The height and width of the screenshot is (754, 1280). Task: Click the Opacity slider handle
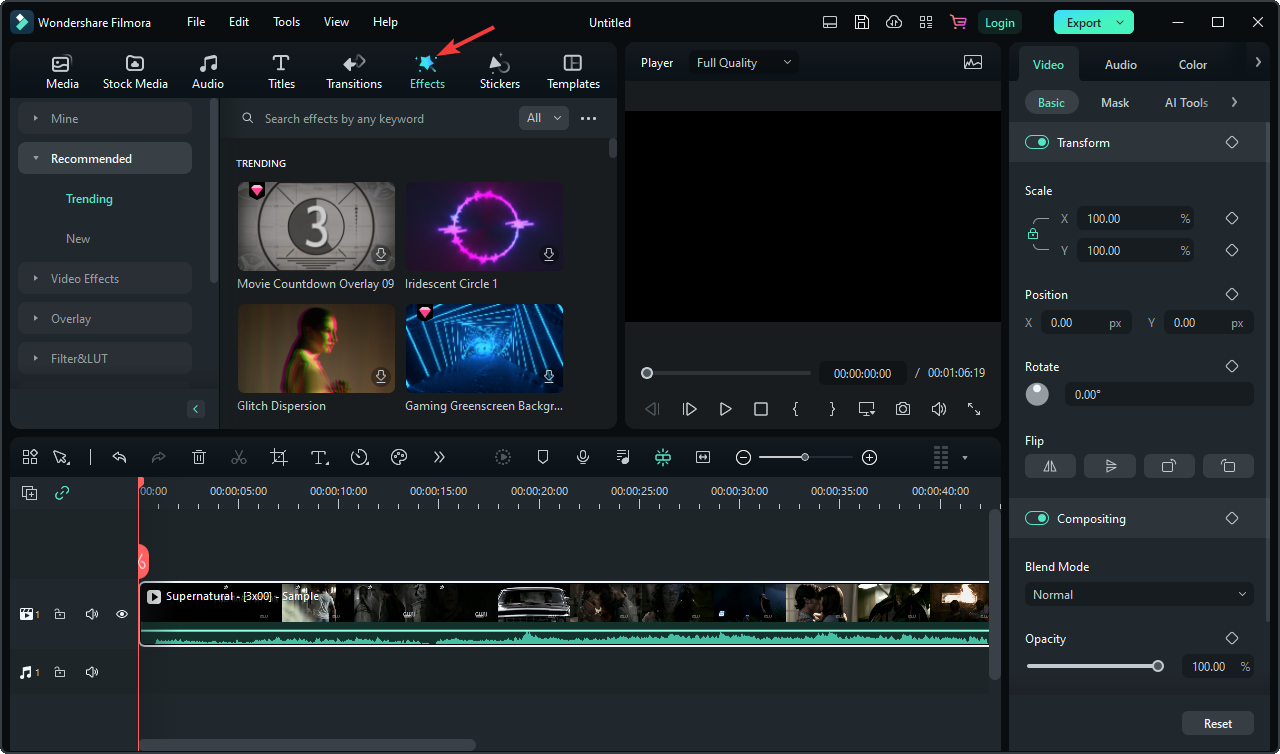[x=1158, y=666]
